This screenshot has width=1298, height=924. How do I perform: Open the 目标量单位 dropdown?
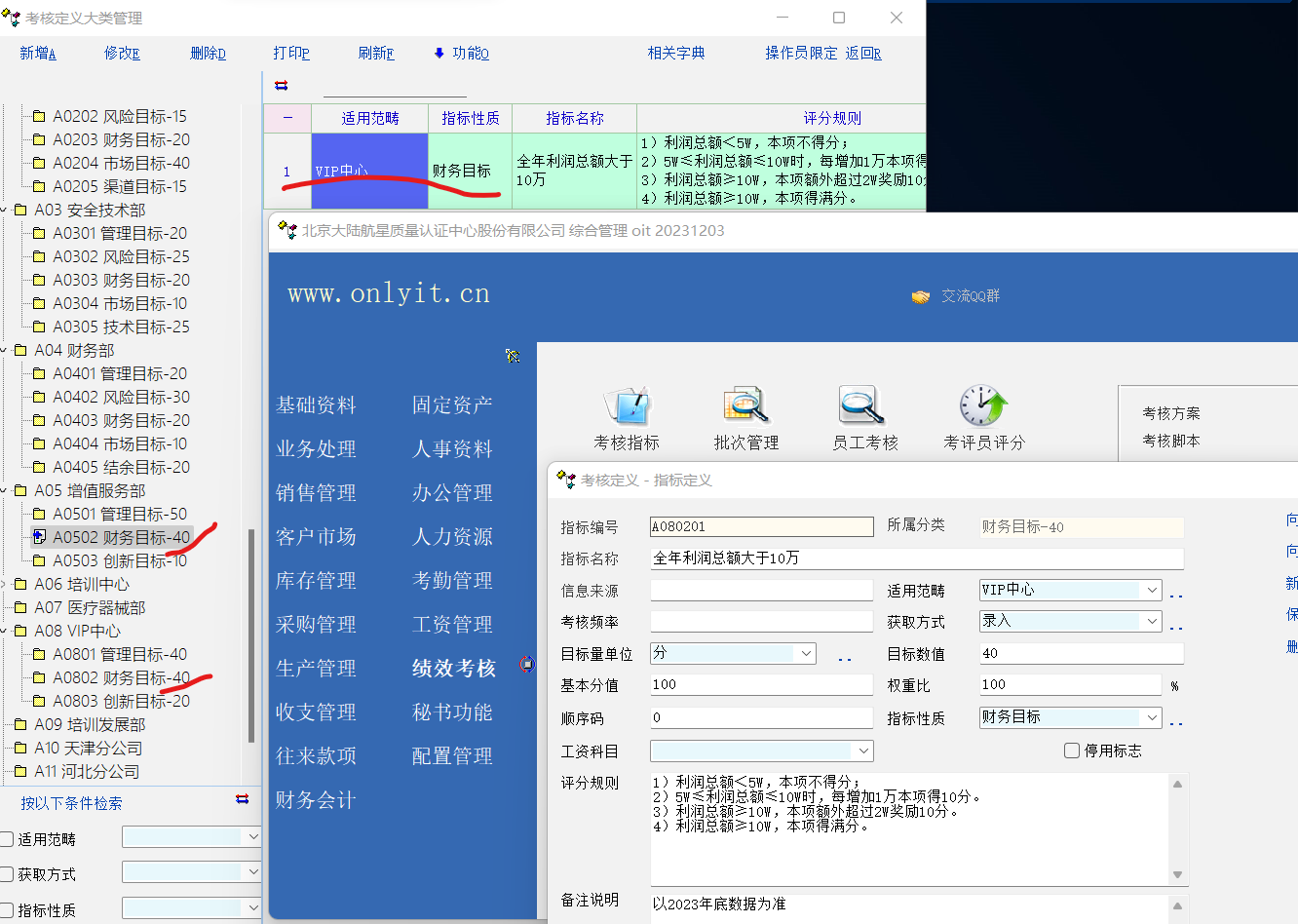[x=806, y=653]
